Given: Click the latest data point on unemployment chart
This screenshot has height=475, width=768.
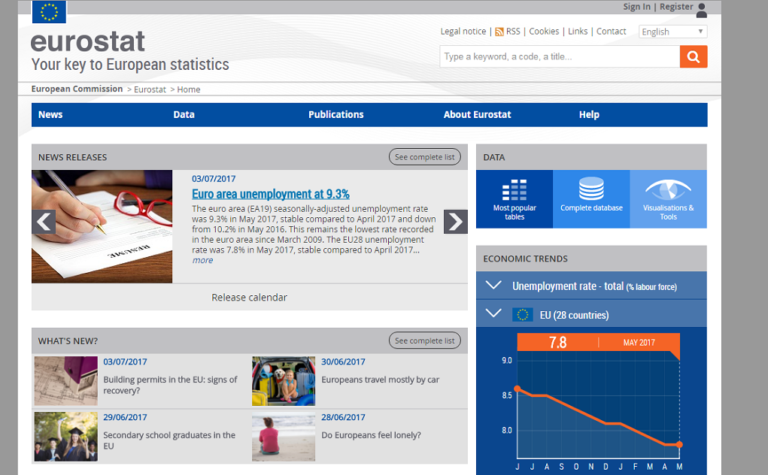Looking at the screenshot, I should click(679, 445).
